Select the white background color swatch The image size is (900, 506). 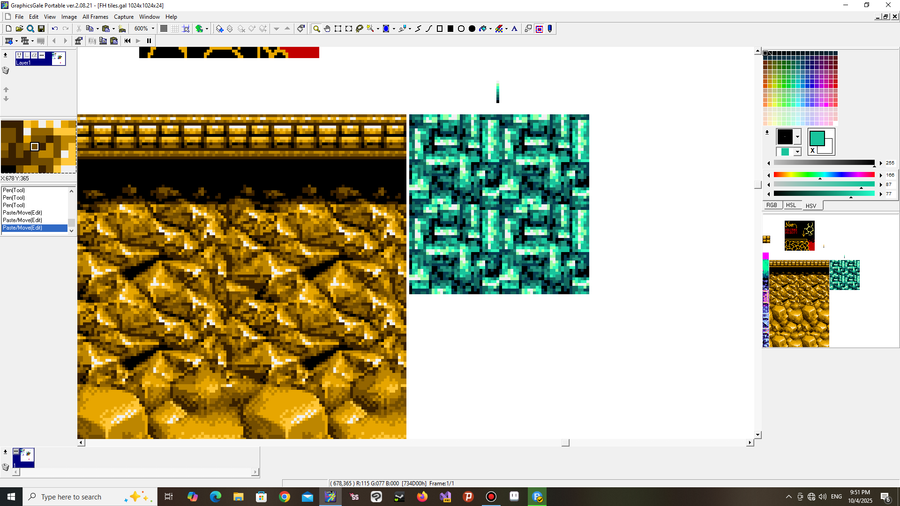pyautogui.click(x=827, y=148)
